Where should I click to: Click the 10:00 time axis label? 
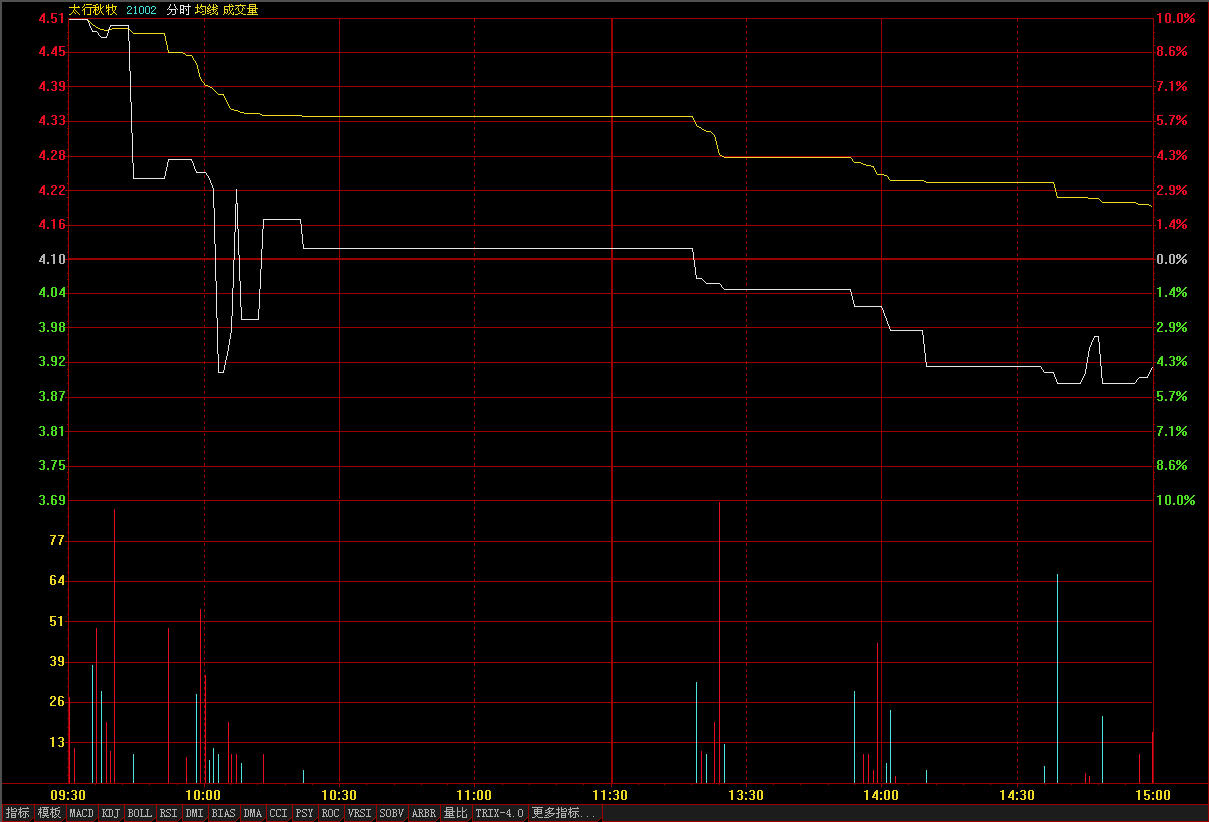[x=204, y=795]
